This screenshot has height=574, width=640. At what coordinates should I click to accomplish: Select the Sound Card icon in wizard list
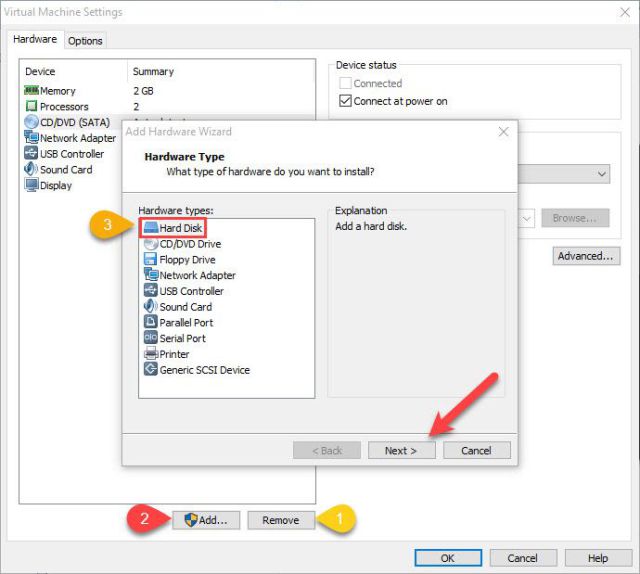(x=150, y=306)
